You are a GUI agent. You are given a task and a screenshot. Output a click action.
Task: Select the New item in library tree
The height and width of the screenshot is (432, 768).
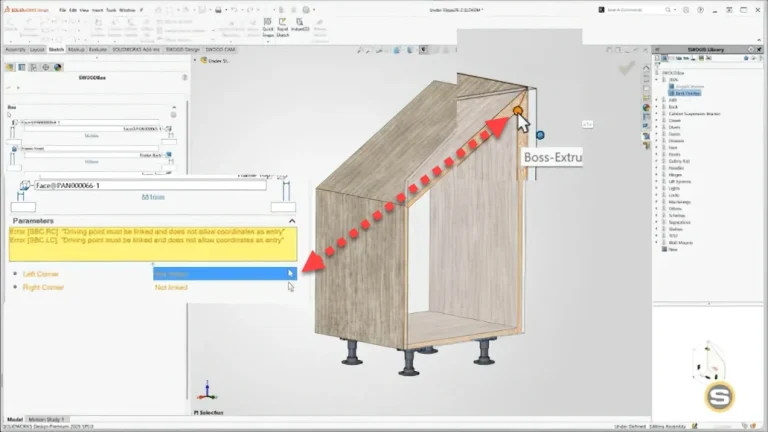(x=673, y=249)
